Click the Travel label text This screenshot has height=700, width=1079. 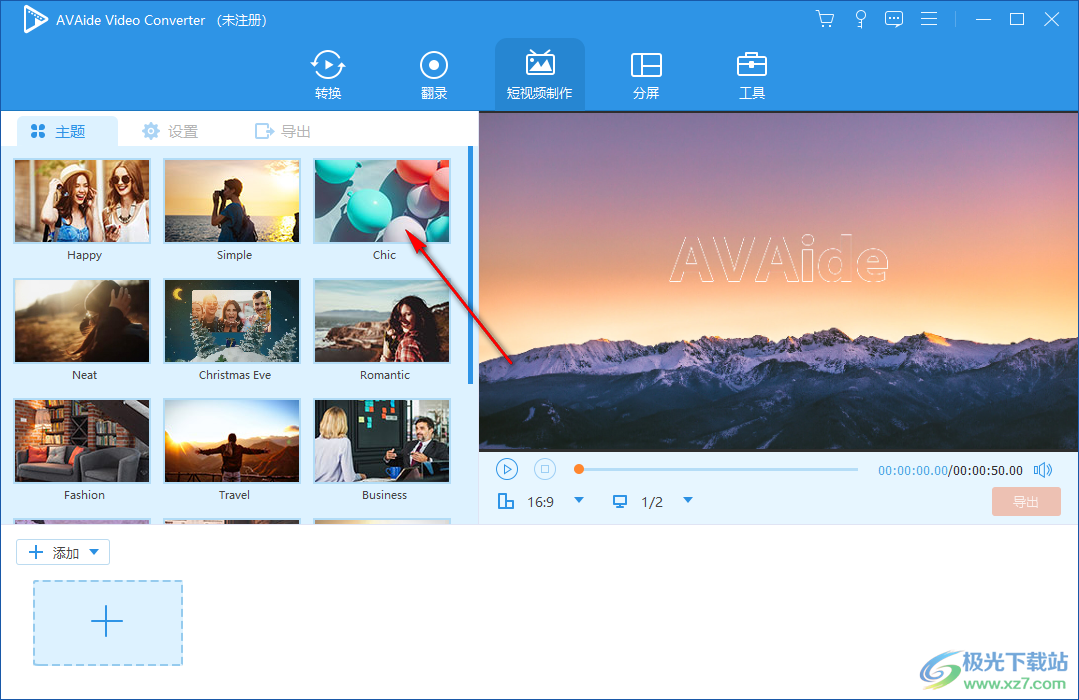pyautogui.click(x=234, y=495)
